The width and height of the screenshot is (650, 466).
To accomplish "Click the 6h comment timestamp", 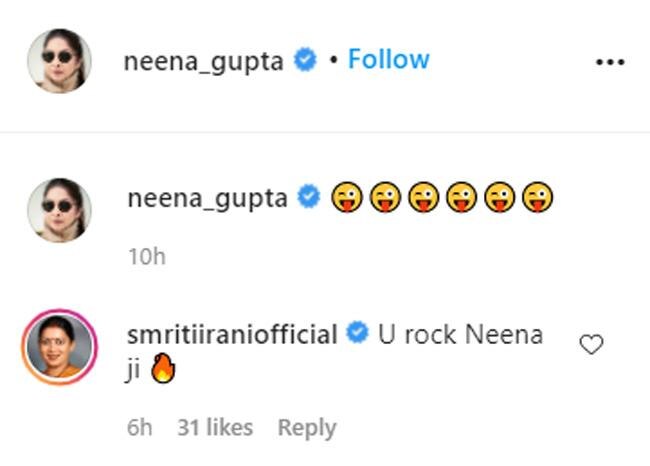I will tap(139, 428).
